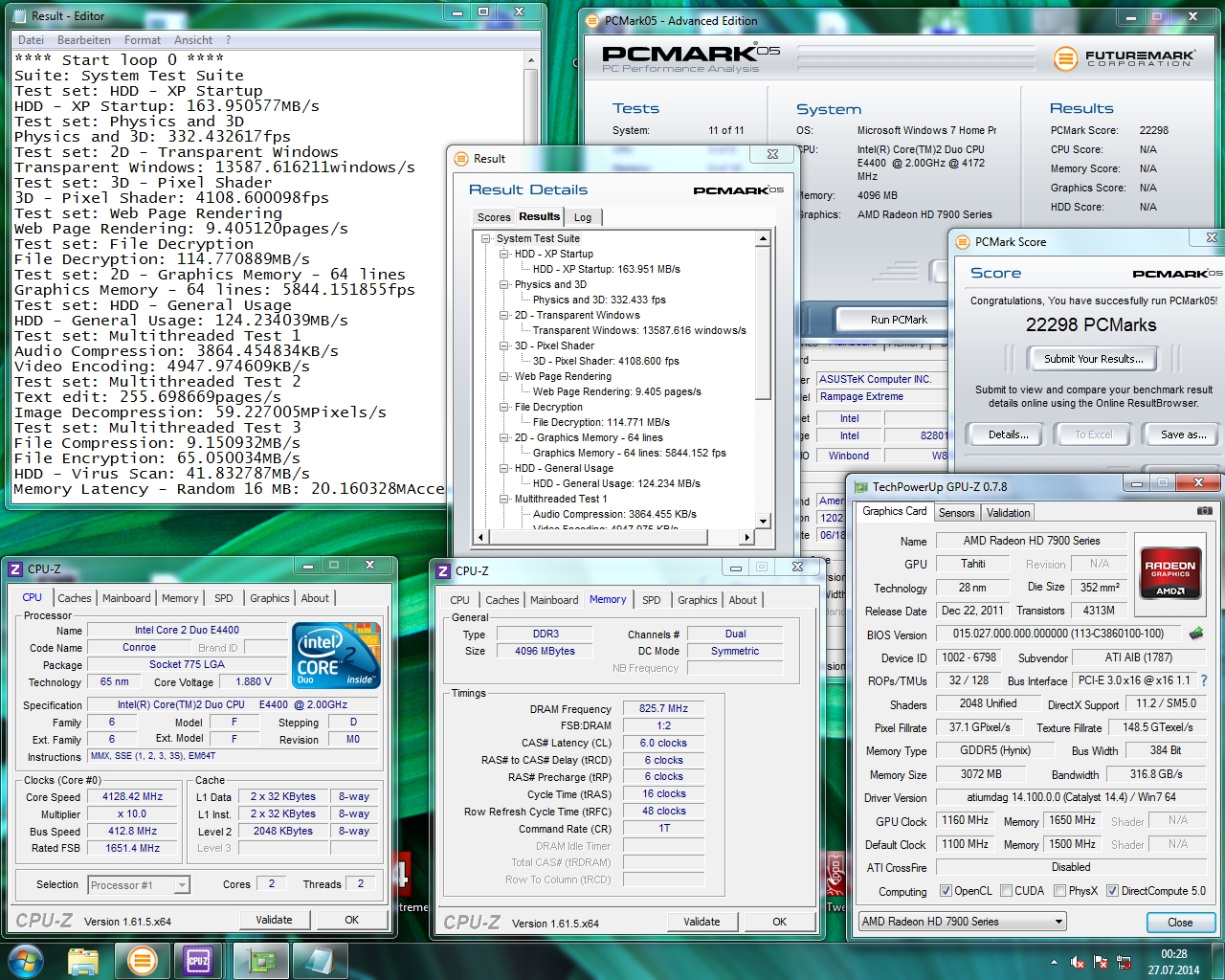Click the Run PCMark button
The width and height of the screenshot is (1225, 980).
(899, 320)
